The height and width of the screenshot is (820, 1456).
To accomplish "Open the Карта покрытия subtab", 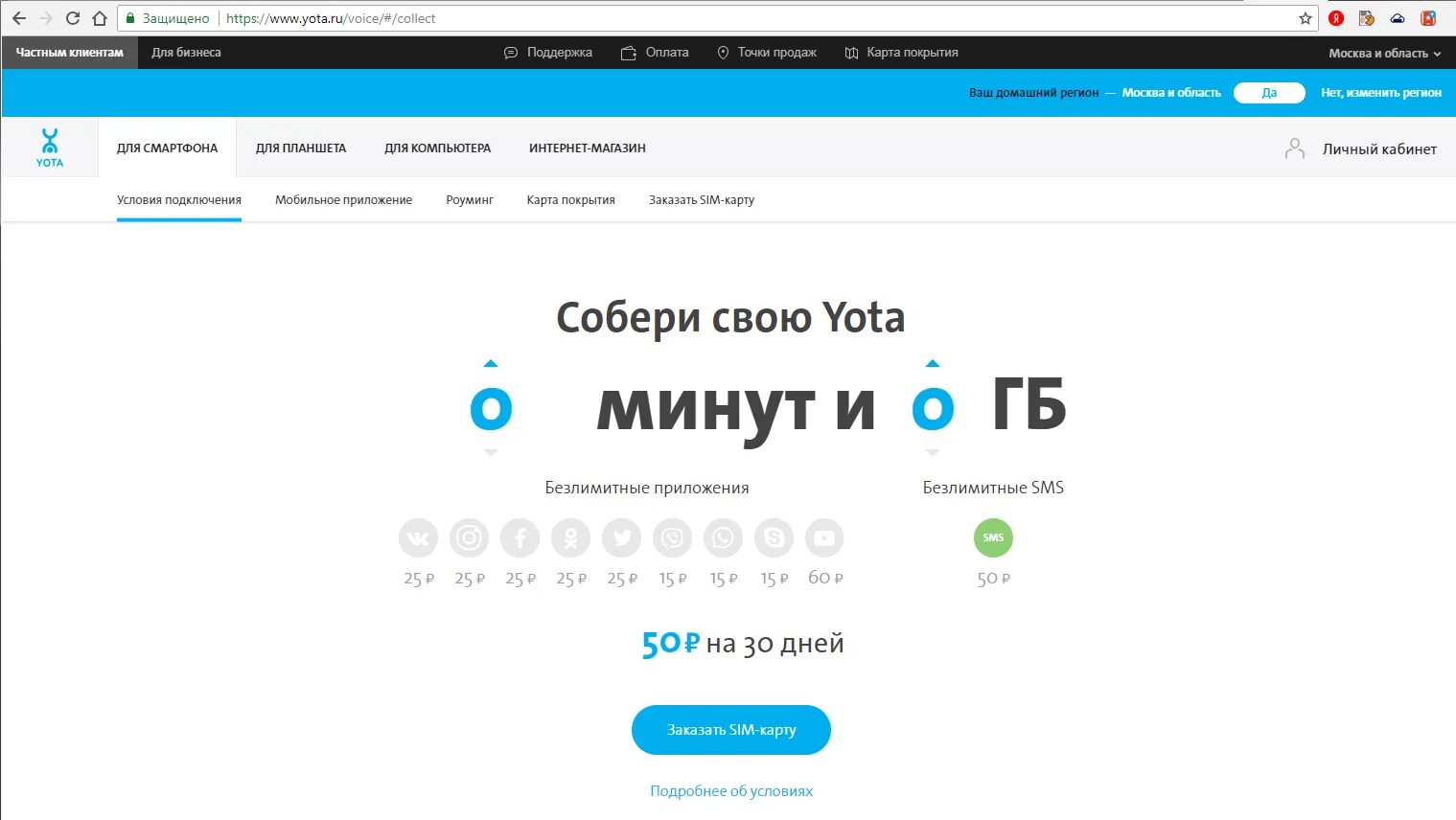I will tap(571, 200).
